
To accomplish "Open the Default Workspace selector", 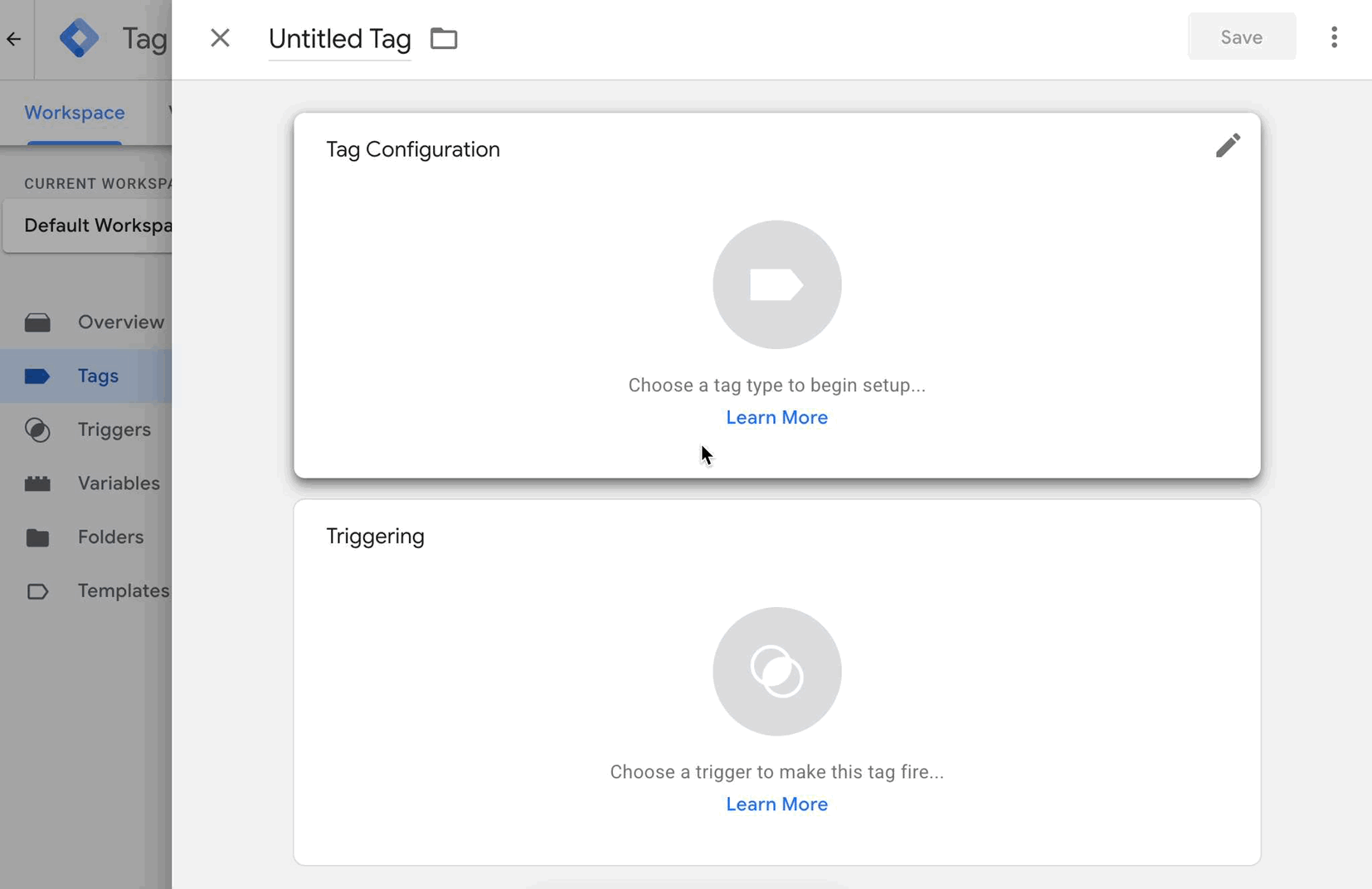I will (95, 226).
